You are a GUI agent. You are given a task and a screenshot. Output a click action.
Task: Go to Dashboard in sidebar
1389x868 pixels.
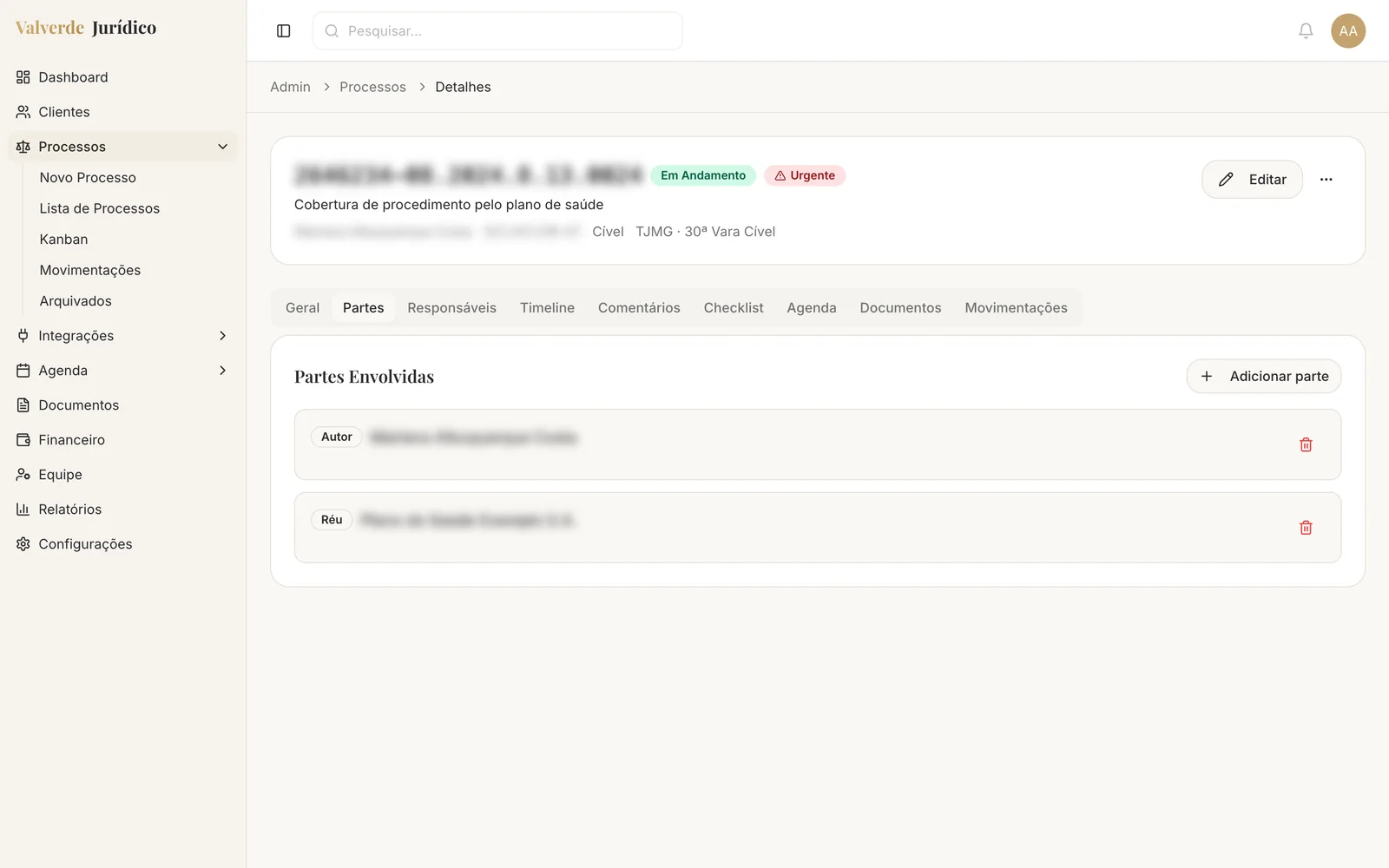(x=122, y=77)
